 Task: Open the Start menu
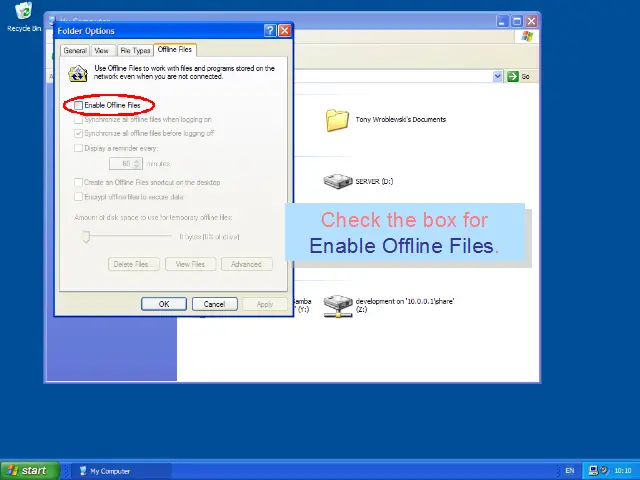point(27,470)
